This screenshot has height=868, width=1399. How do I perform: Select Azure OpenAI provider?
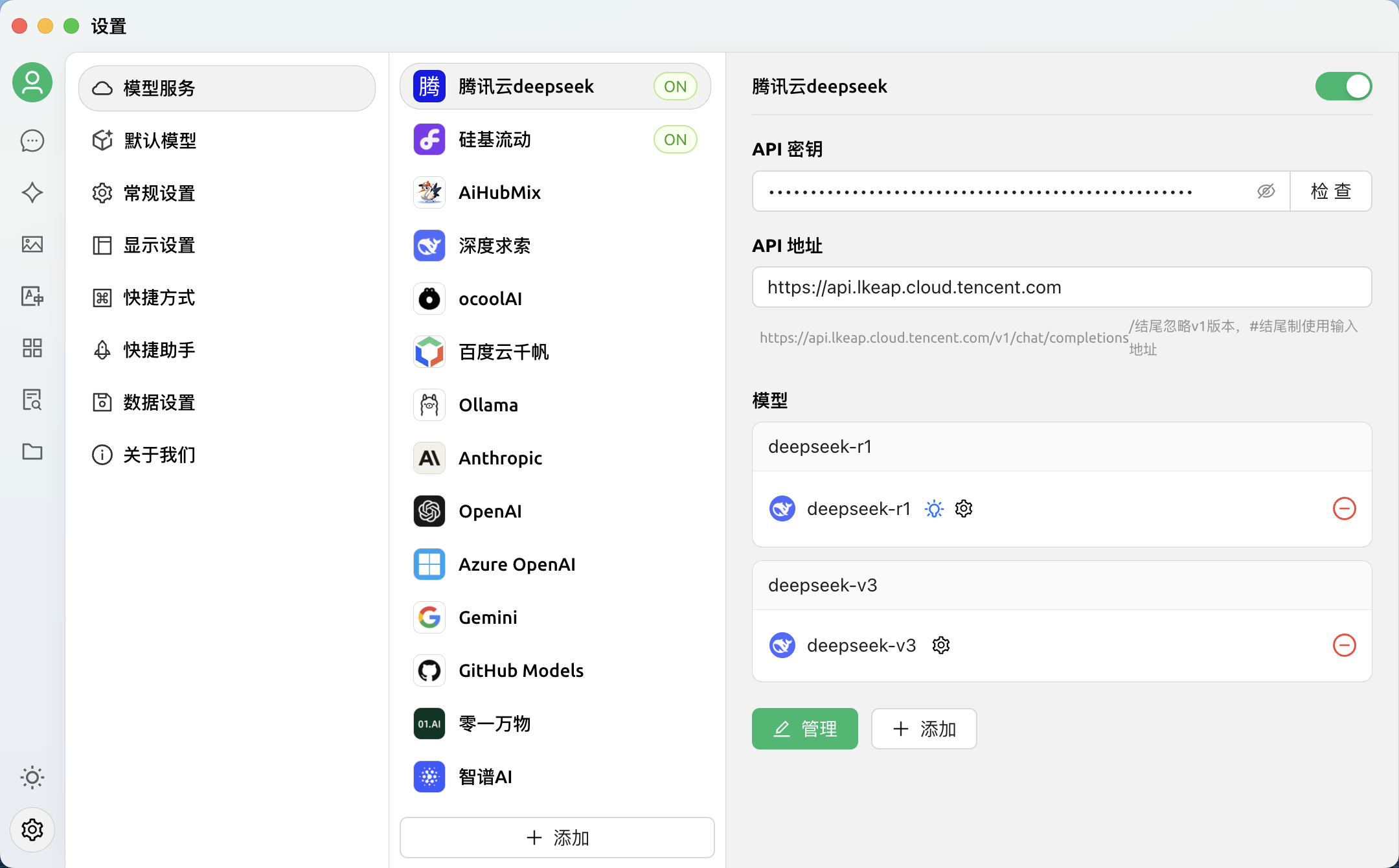555,564
